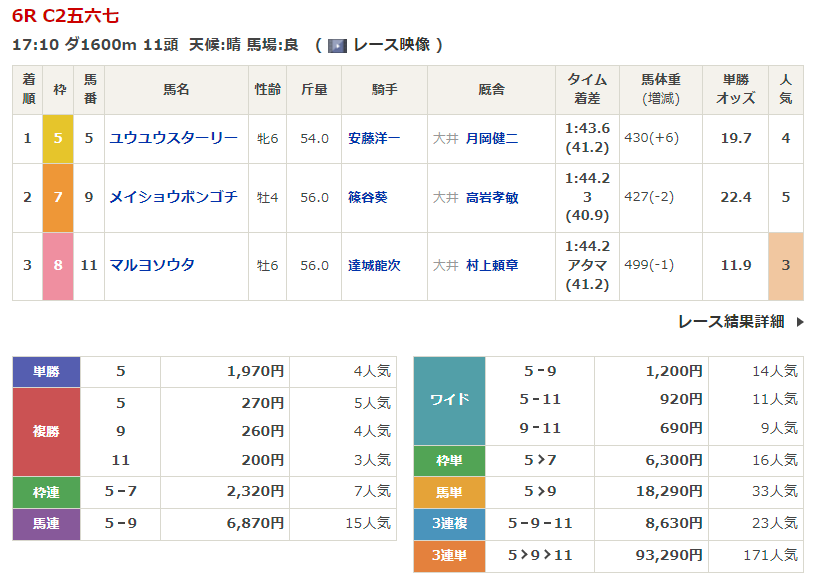The width and height of the screenshot is (818, 583).
Task: Open the レース結果詳細 detailed results link
Action: [x=730, y=322]
